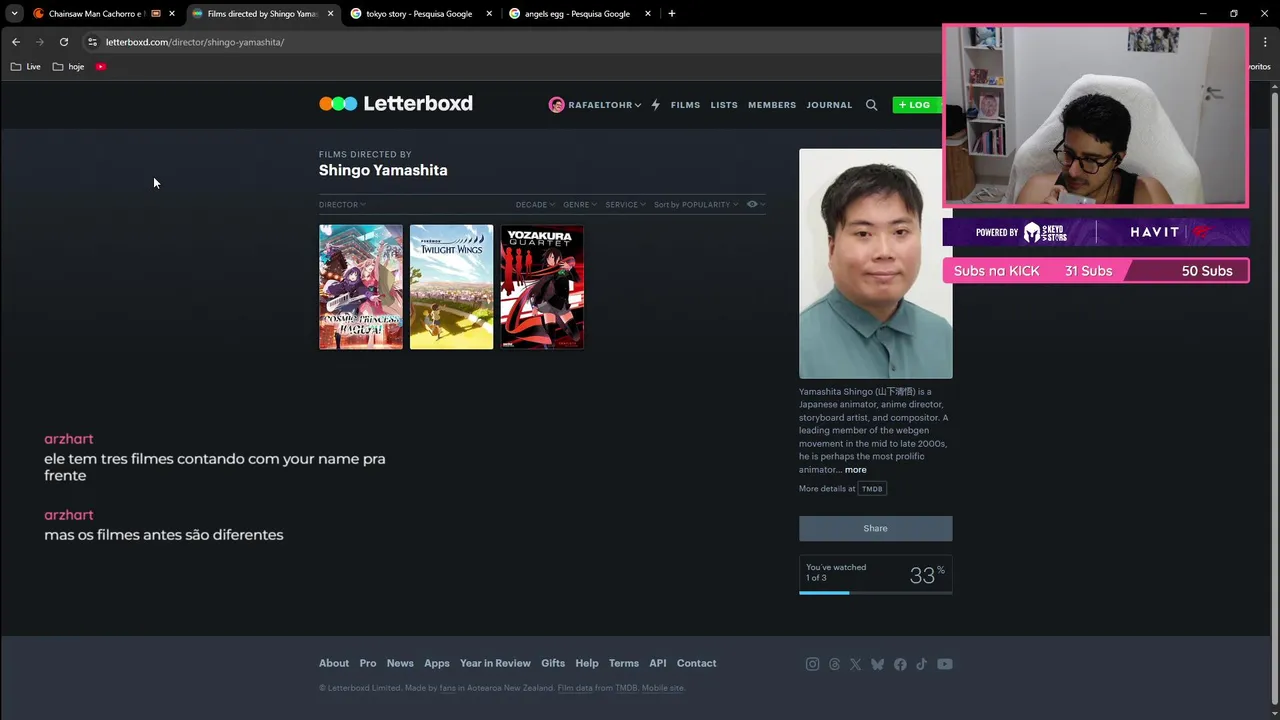
Task: Open the Pro footer link
Action: [x=368, y=663]
